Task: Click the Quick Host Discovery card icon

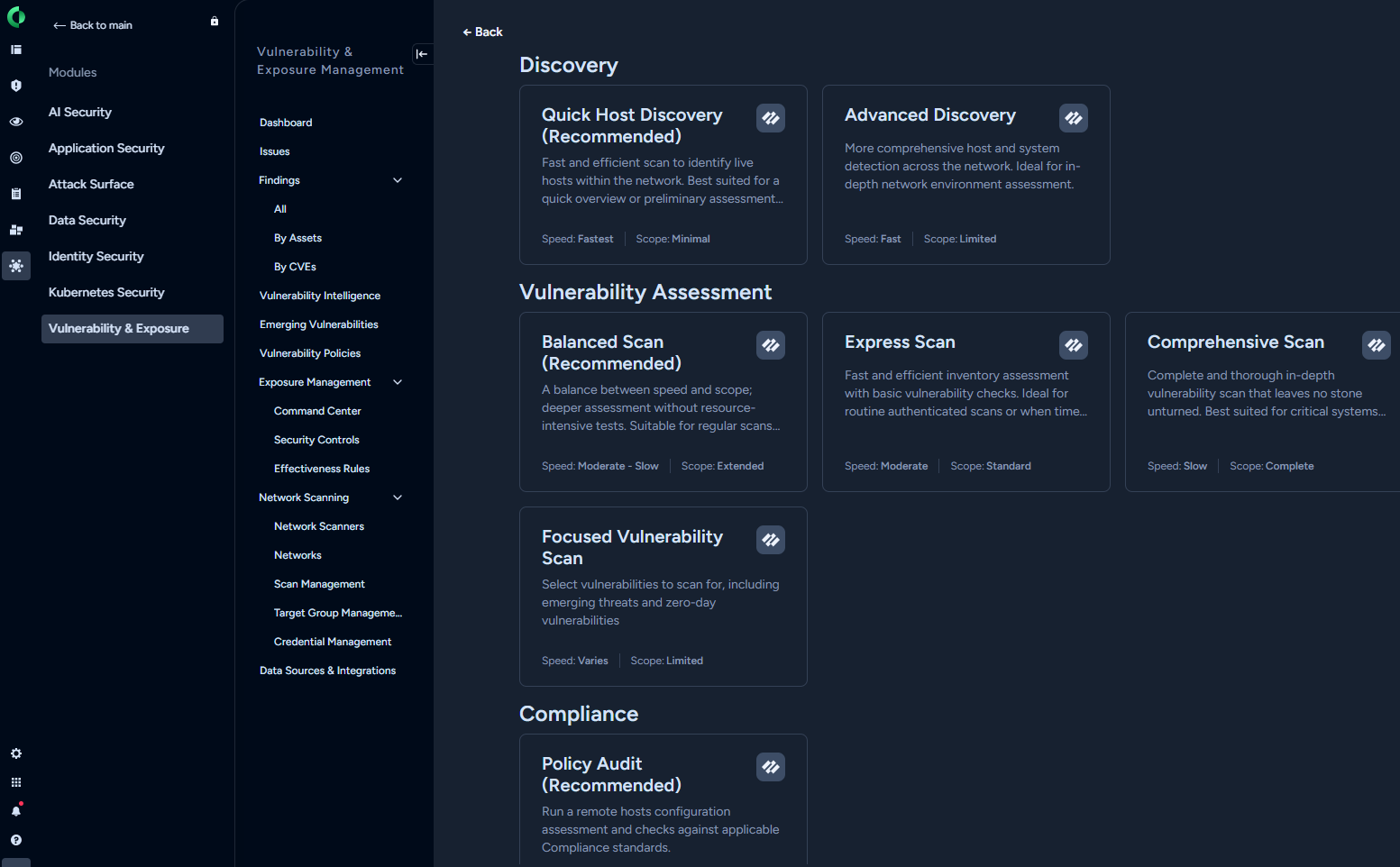Action: (771, 118)
